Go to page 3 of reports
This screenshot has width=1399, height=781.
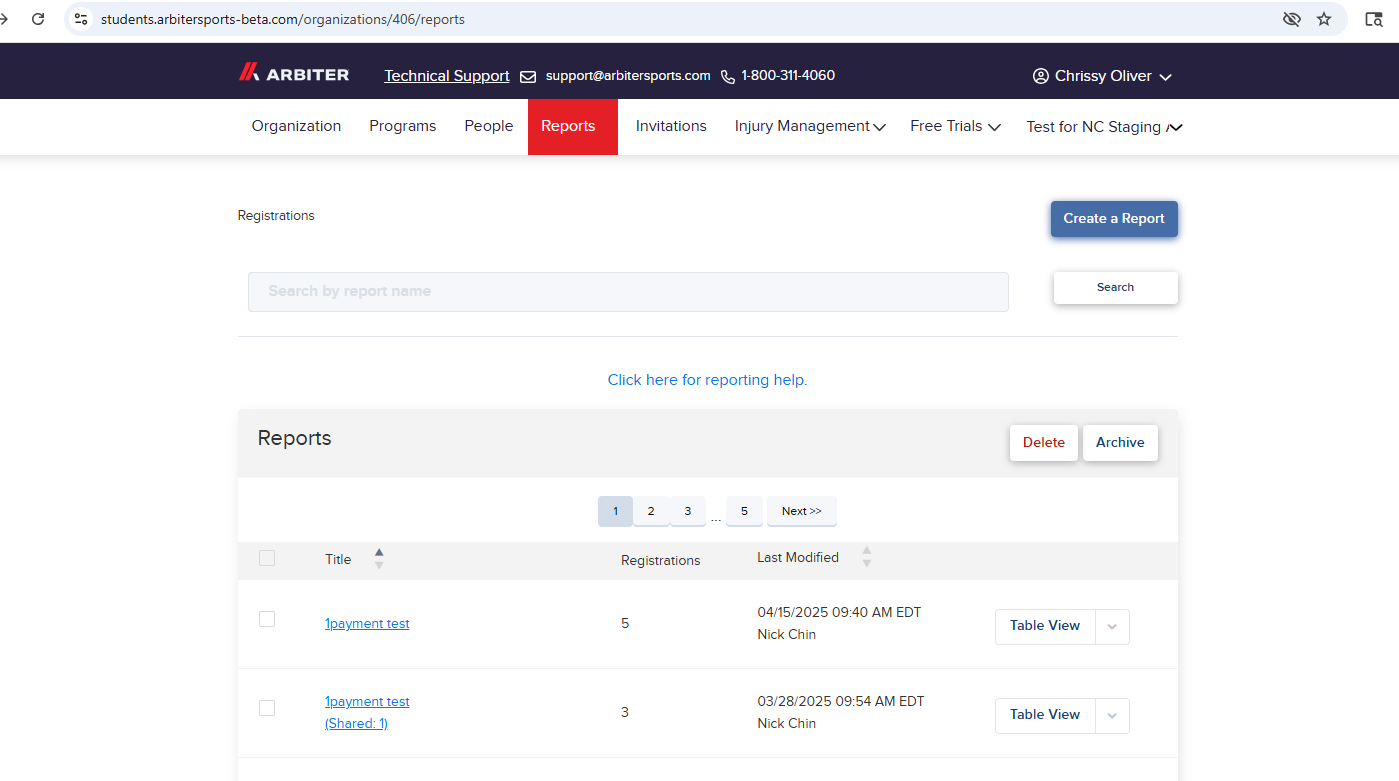688,511
